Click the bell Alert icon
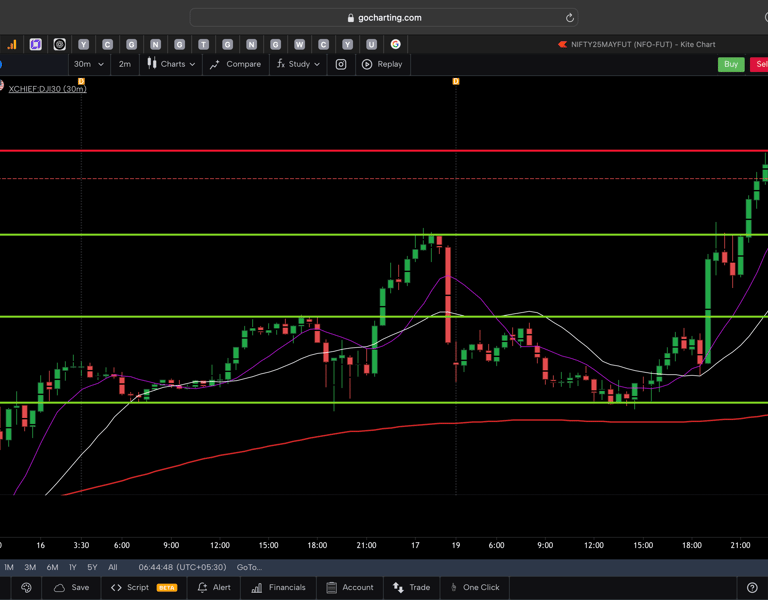 pos(202,588)
